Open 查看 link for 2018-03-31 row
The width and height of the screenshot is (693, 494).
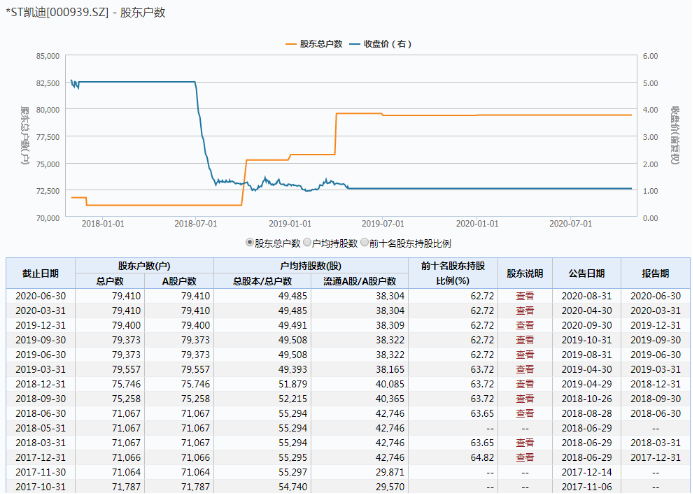(x=525, y=443)
